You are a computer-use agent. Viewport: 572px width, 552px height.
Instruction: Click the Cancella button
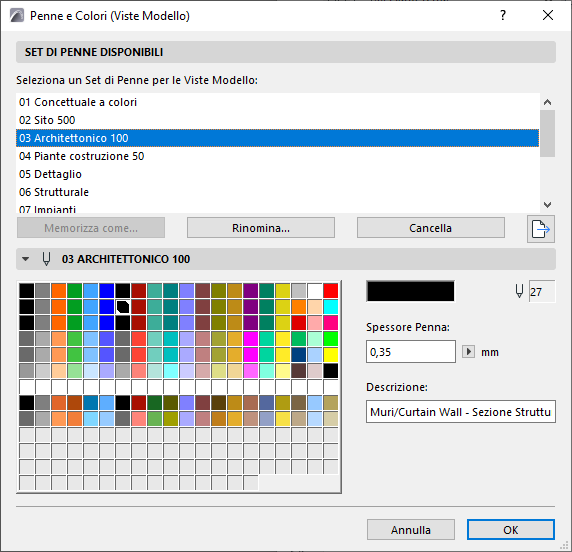click(x=431, y=228)
